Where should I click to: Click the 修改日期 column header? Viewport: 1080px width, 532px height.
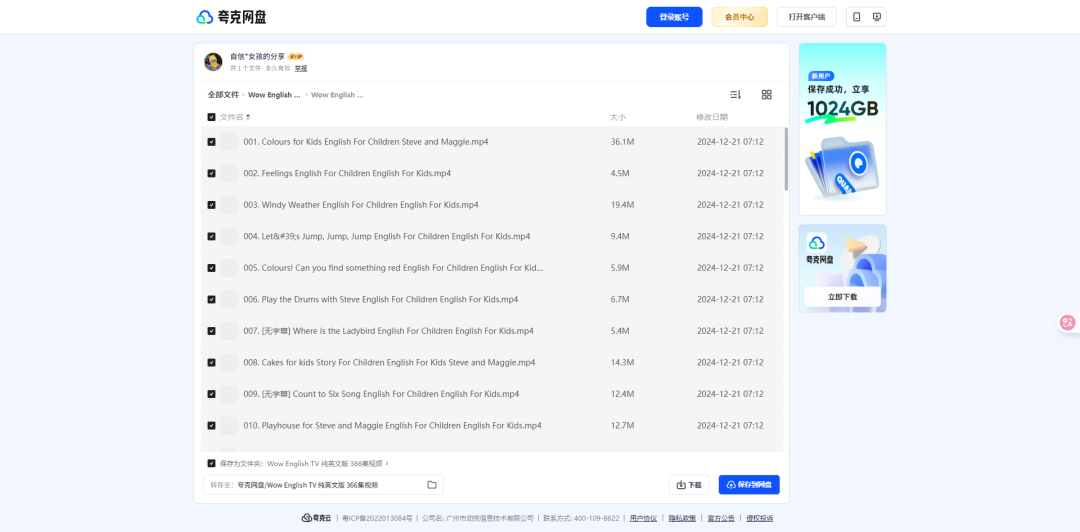[712, 117]
